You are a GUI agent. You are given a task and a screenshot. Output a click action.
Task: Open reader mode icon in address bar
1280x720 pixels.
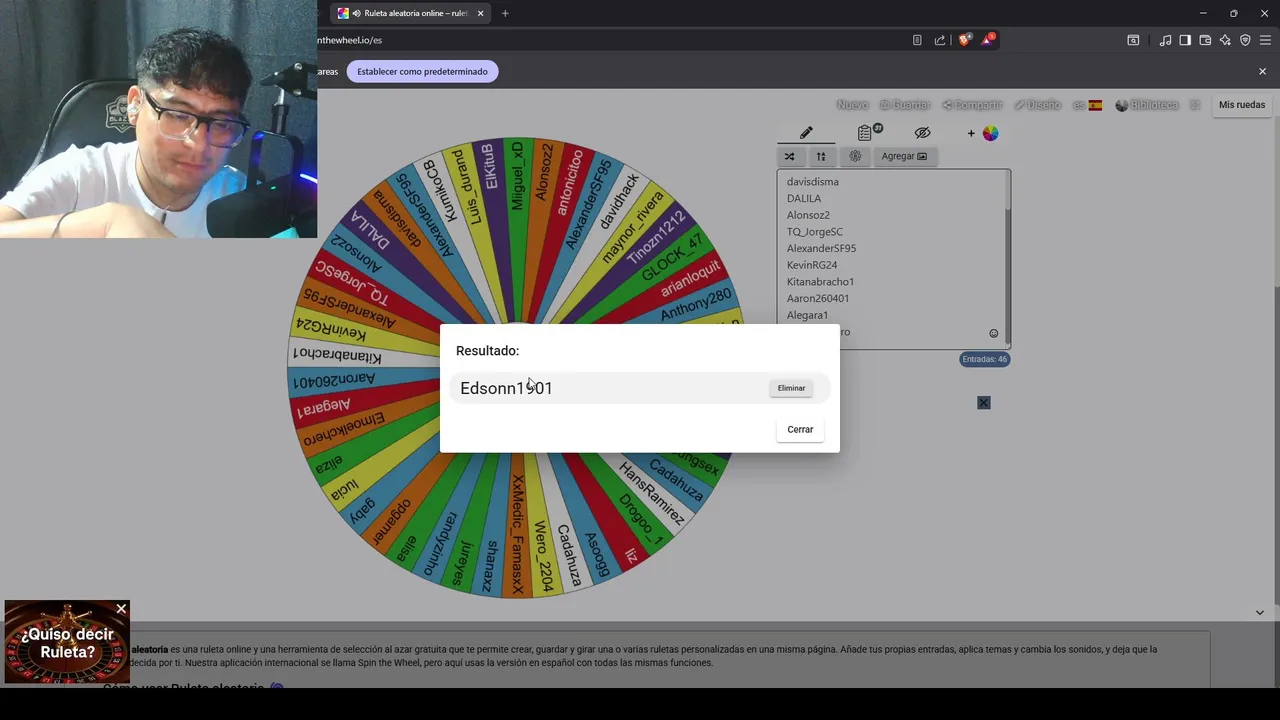click(x=917, y=40)
